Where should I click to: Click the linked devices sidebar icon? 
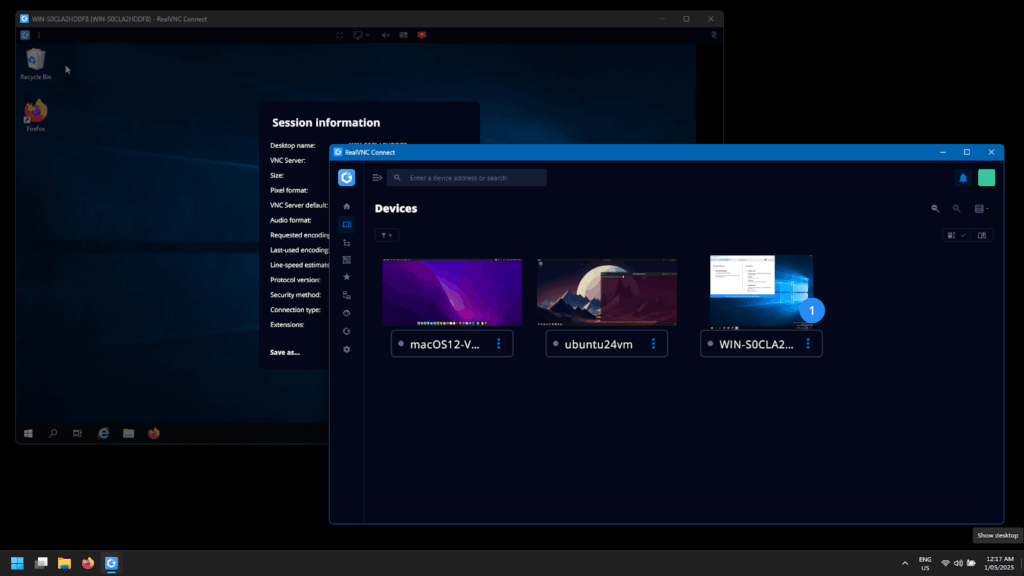tap(347, 295)
